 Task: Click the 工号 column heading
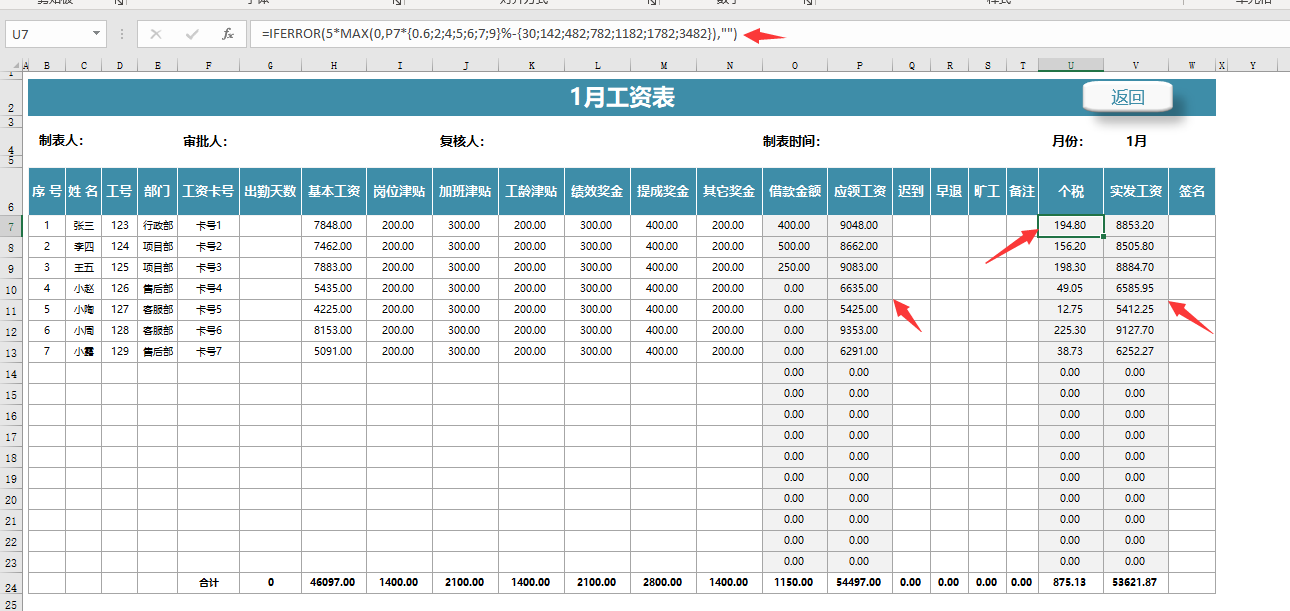tap(120, 191)
